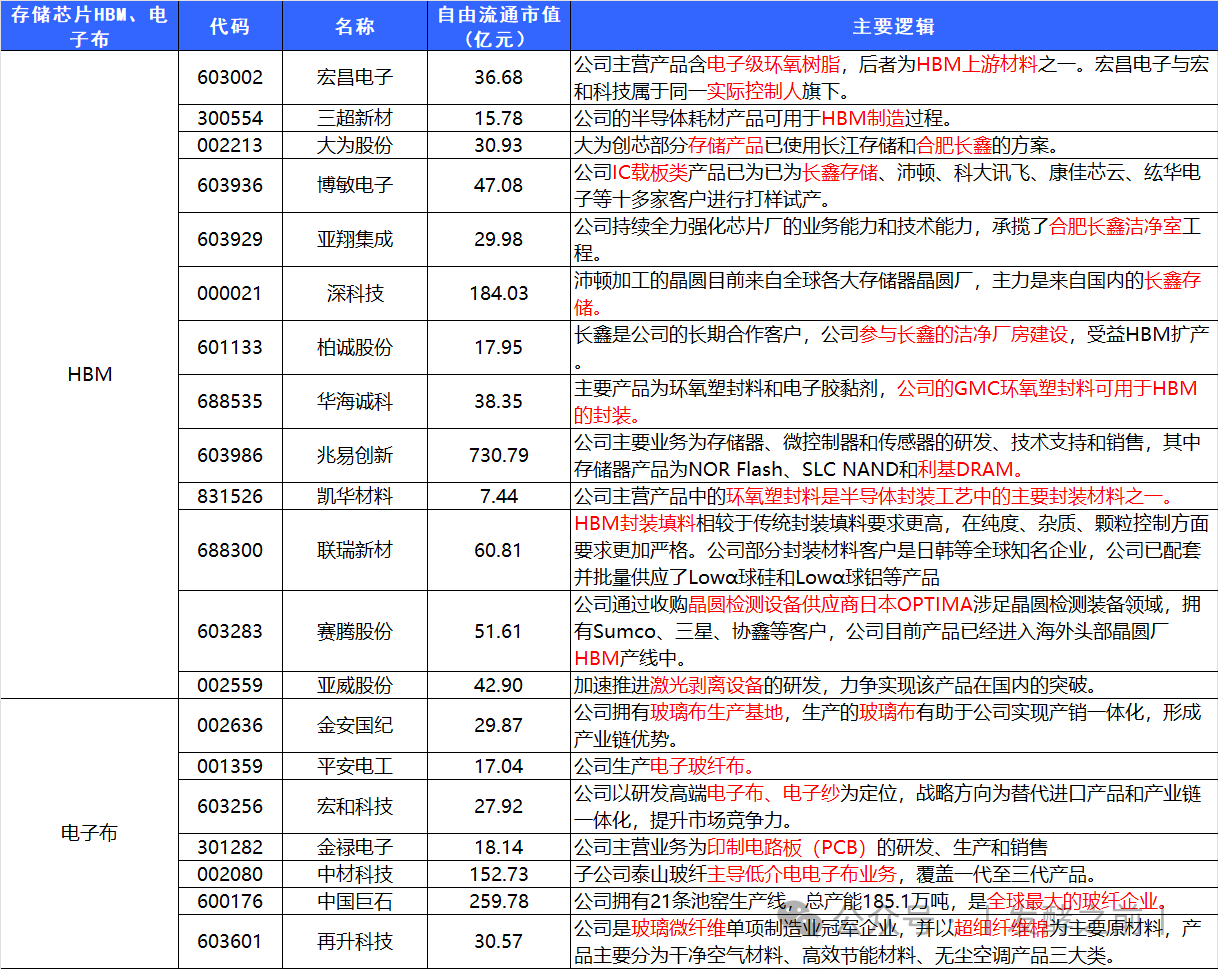Click stock code "300554"
The image size is (1218, 969).
[230, 118]
